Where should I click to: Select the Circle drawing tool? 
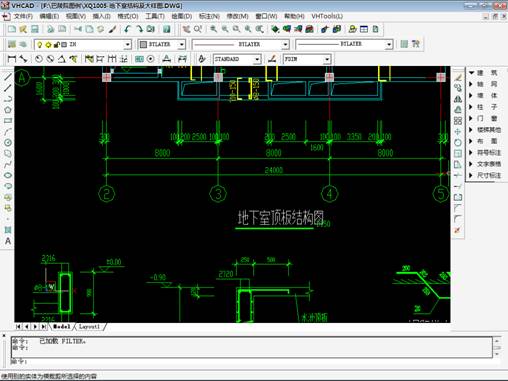coord(8,143)
